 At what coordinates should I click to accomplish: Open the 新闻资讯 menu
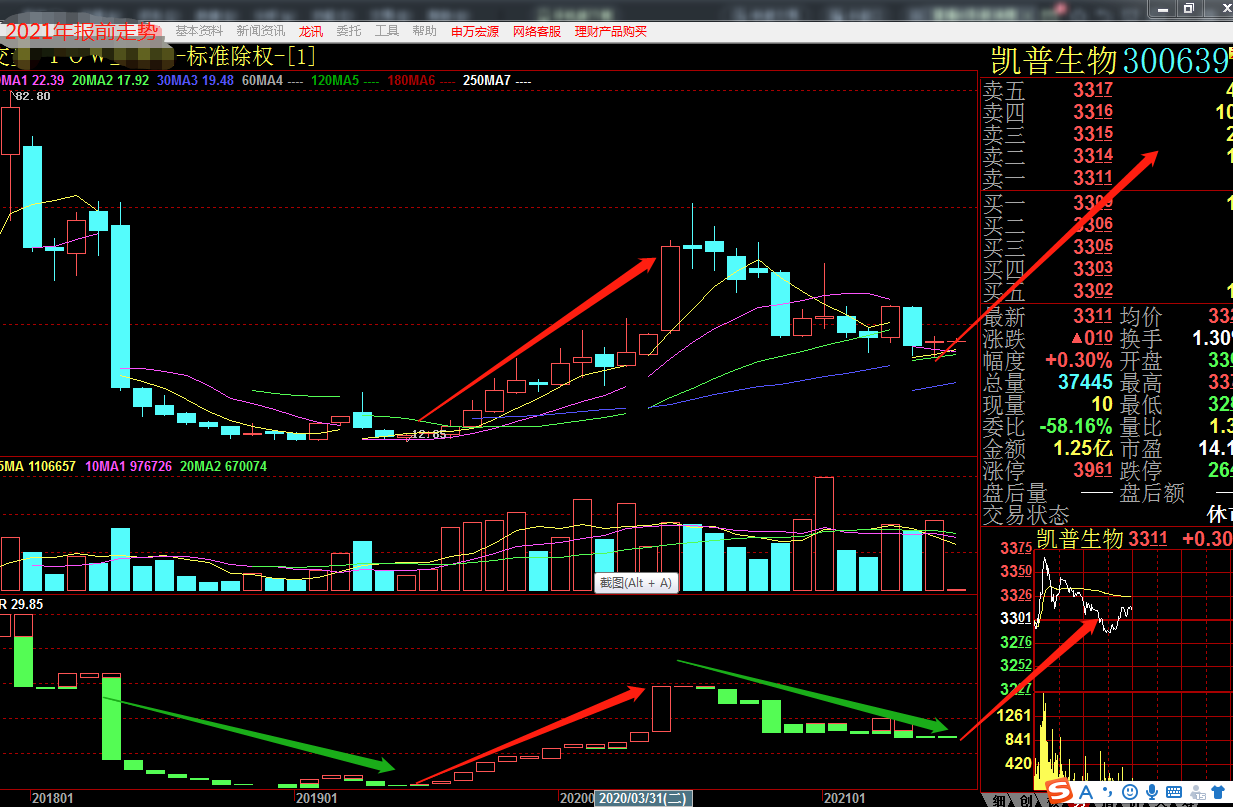tap(261, 31)
